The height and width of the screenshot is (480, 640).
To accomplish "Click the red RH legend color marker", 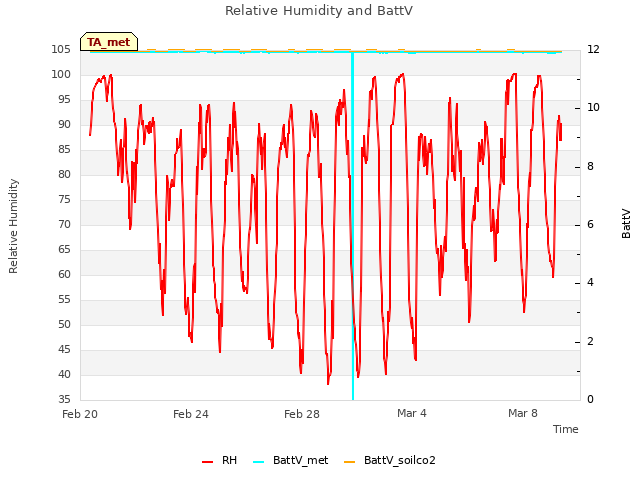I will 207,462.
